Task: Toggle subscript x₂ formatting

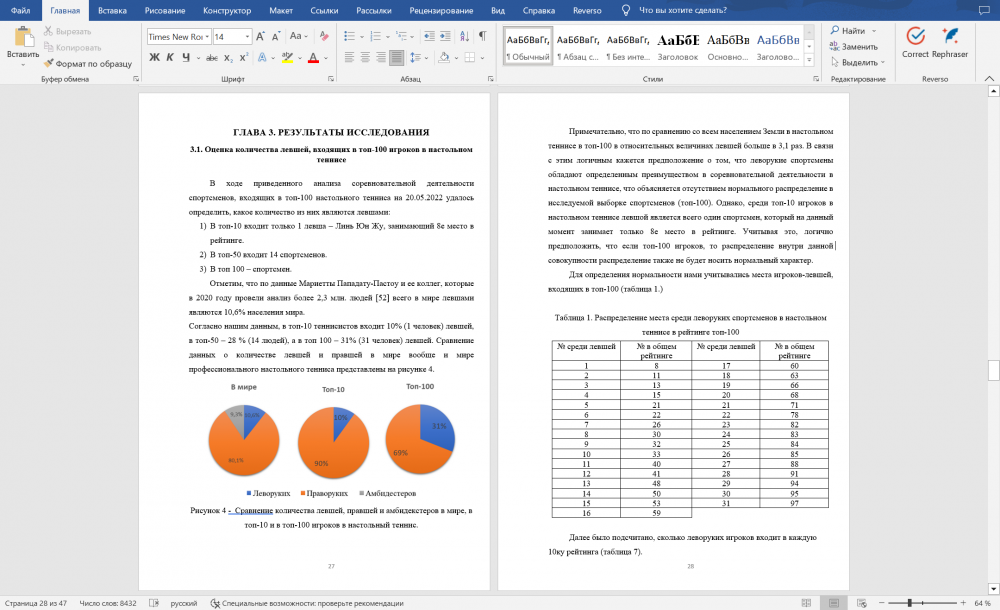Action: pyautogui.click(x=228, y=58)
